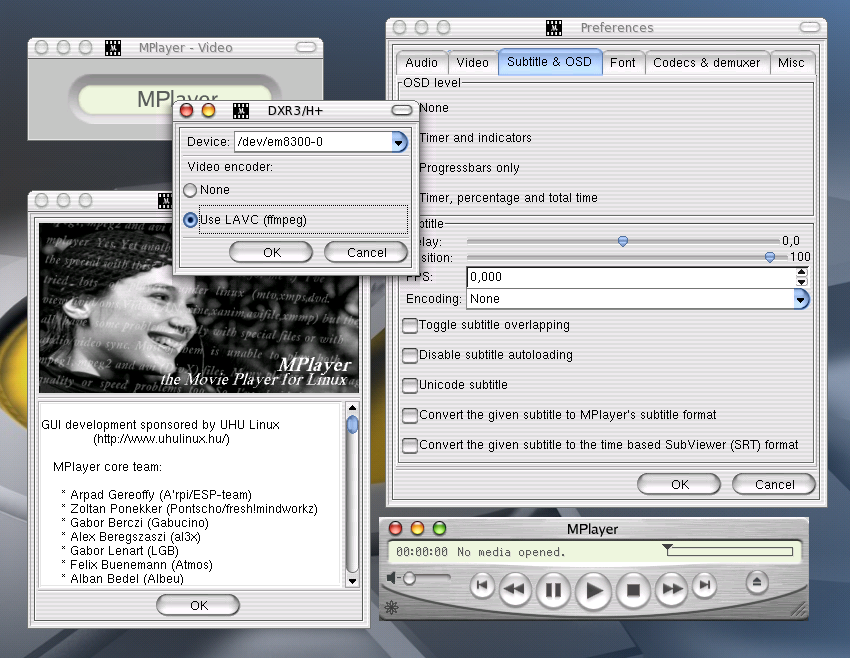
Task: Click the About scrollbar down arrow
Action: tap(352, 581)
